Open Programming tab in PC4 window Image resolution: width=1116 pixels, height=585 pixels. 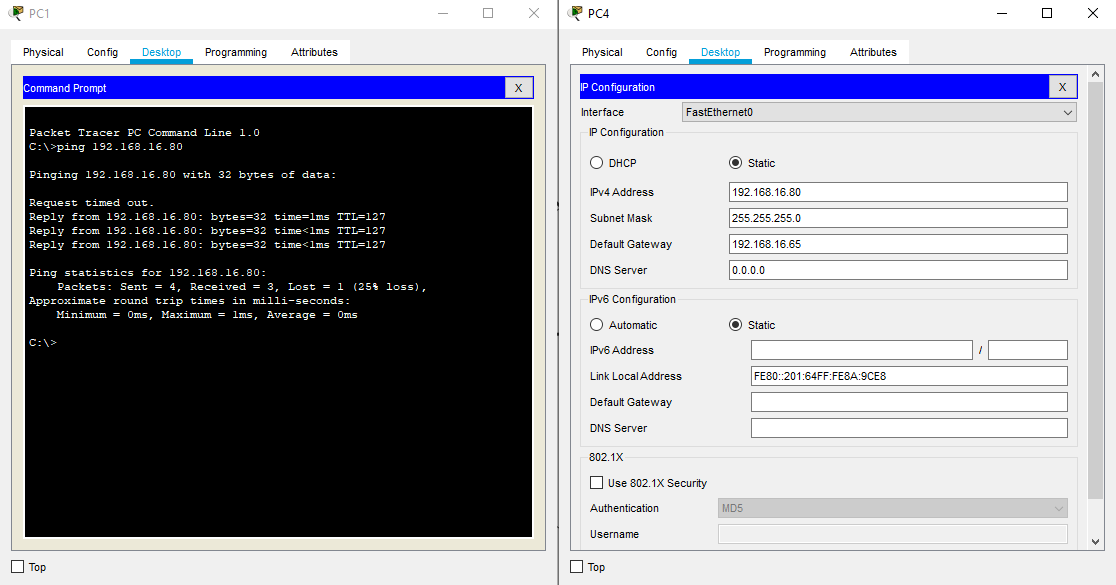click(x=795, y=52)
